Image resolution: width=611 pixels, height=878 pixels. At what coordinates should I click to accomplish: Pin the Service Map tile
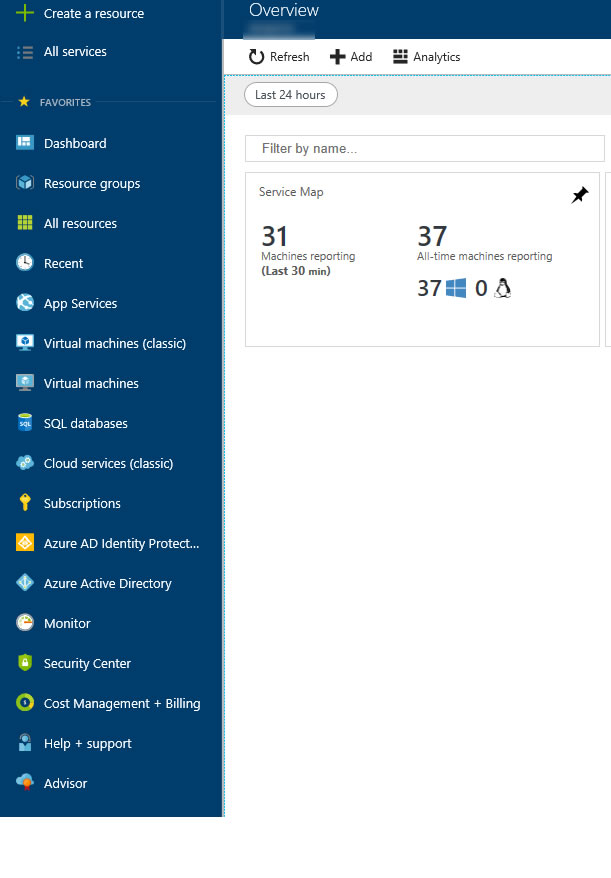[x=580, y=196]
